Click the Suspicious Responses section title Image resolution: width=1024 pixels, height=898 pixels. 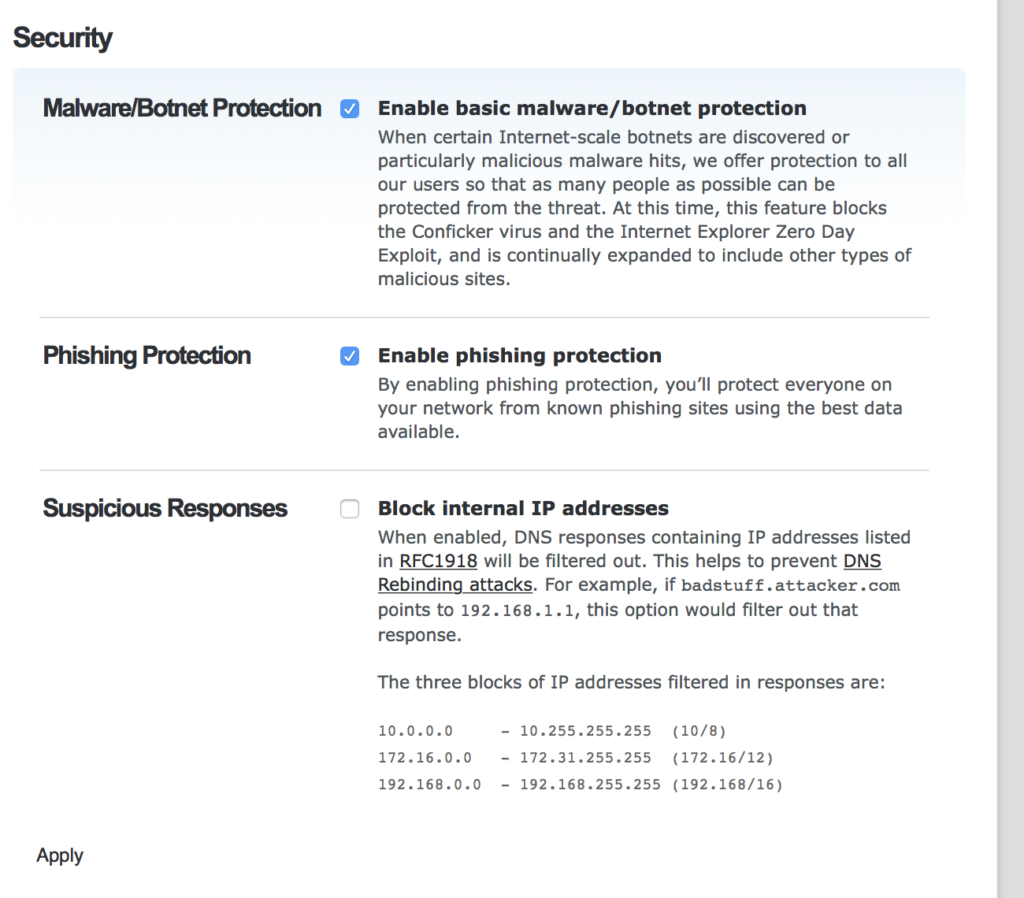[x=165, y=509]
